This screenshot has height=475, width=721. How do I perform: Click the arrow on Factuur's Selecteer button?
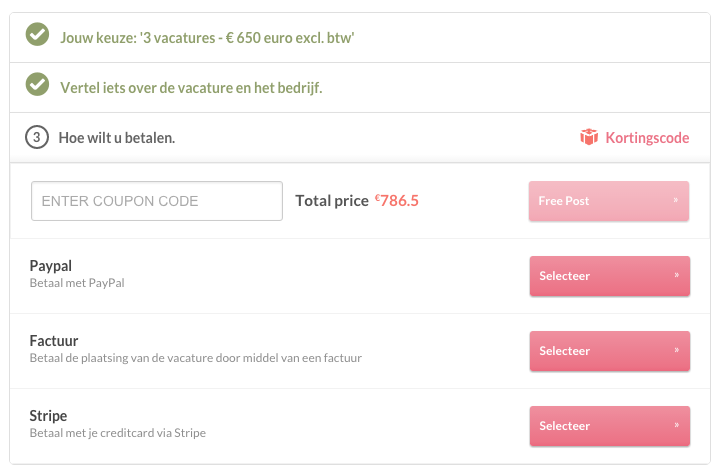(x=676, y=351)
